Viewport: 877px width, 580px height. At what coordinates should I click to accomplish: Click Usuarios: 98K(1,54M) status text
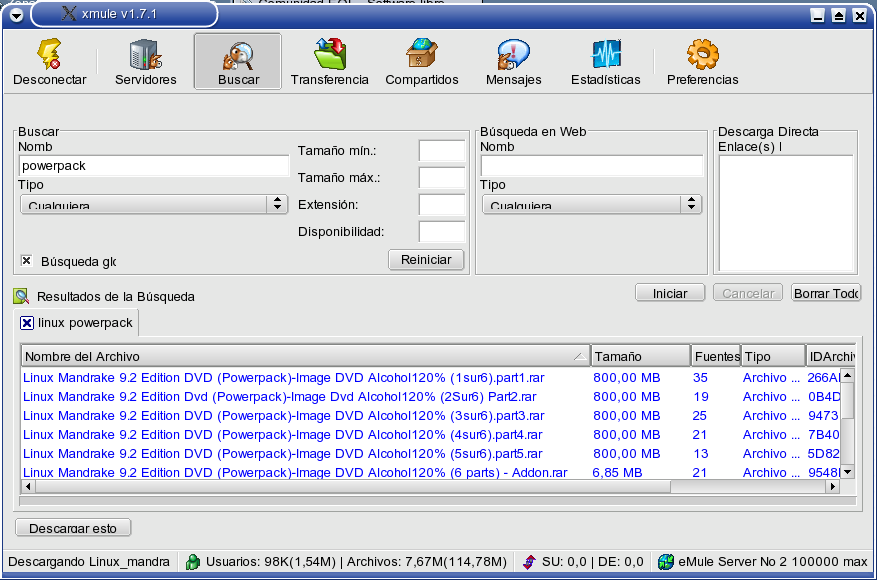click(271, 562)
